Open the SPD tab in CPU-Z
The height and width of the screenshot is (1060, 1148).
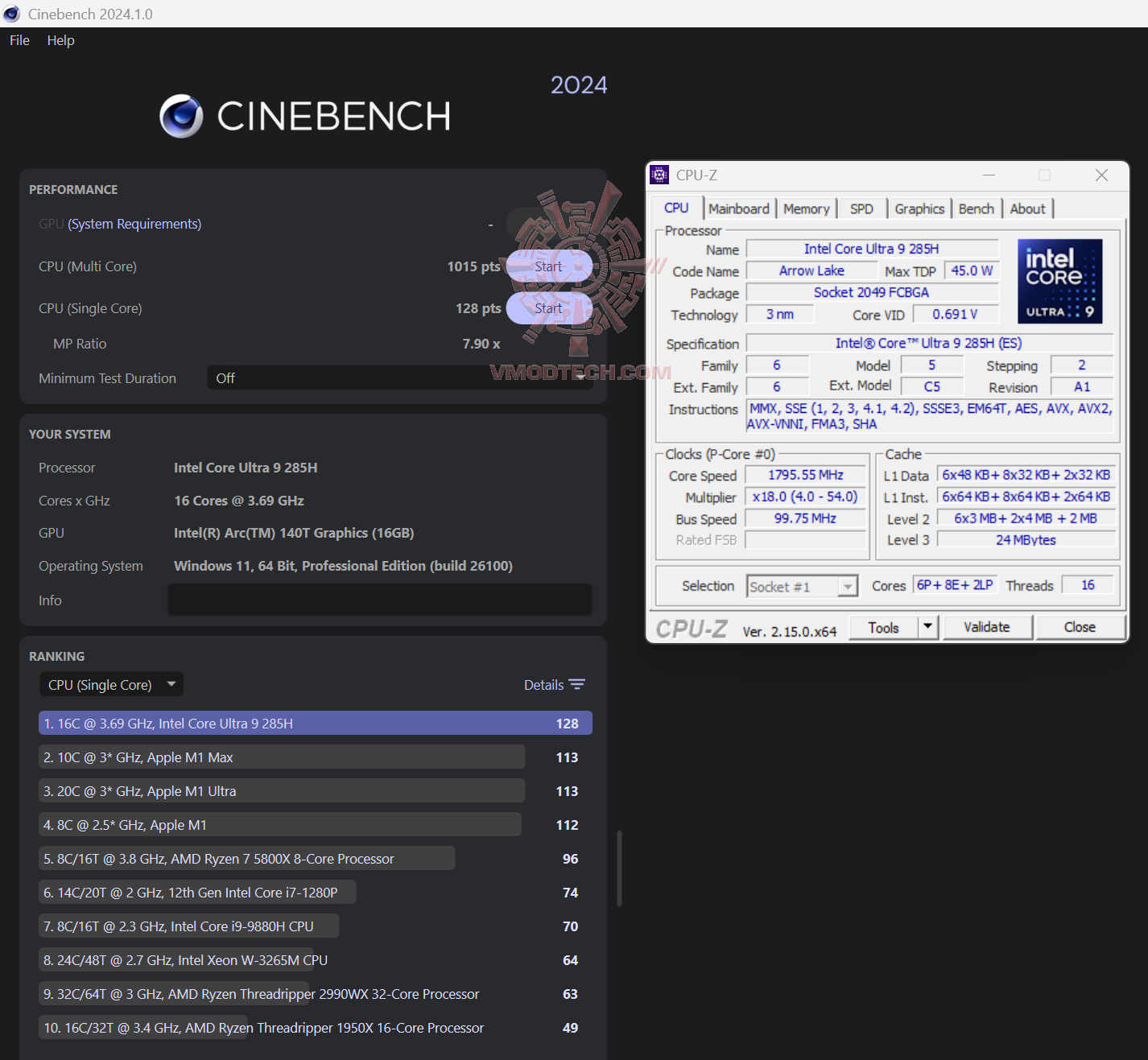point(861,208)
